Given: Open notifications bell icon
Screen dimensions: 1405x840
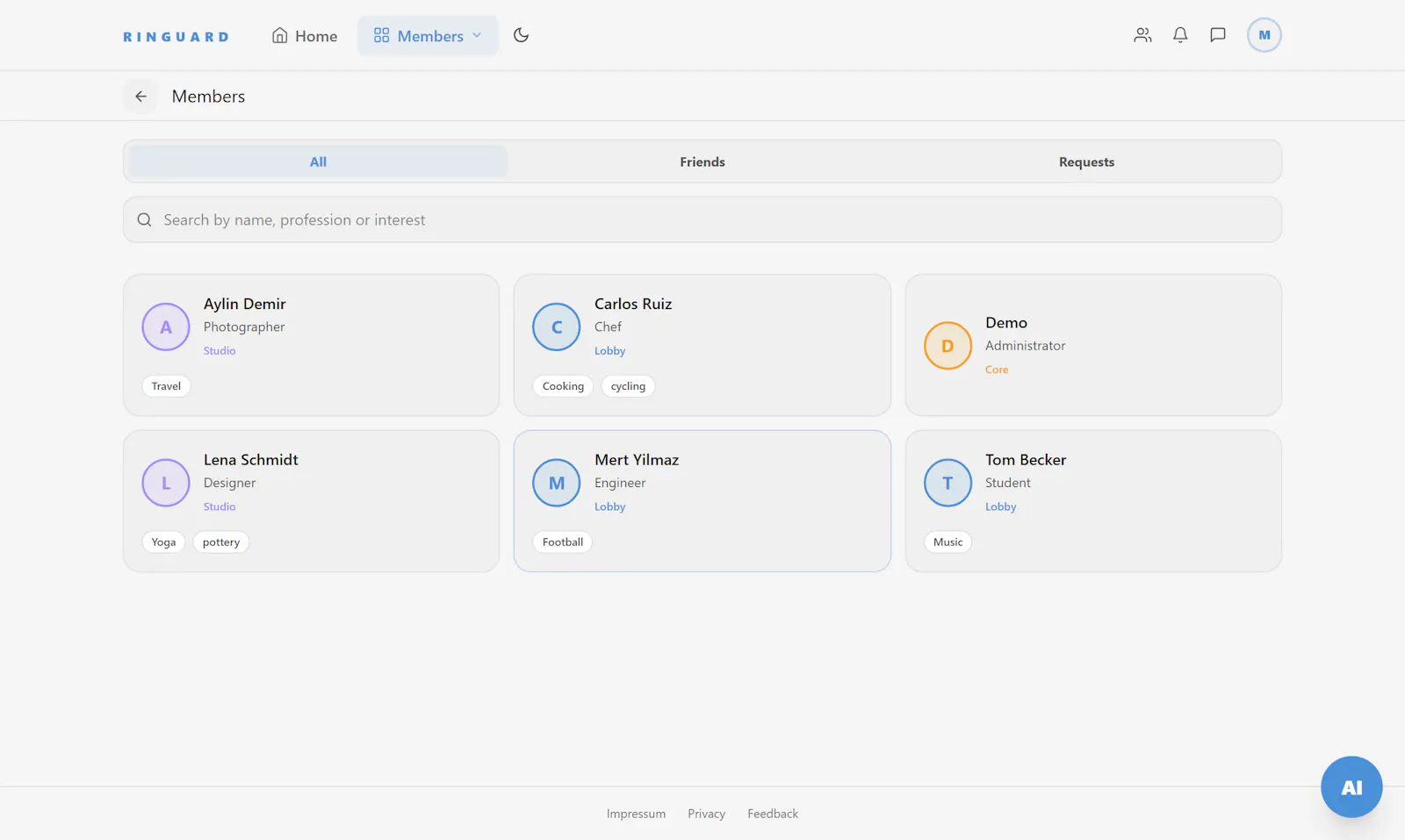Looking at the screenshot, I should click(x=1180, y=35).
